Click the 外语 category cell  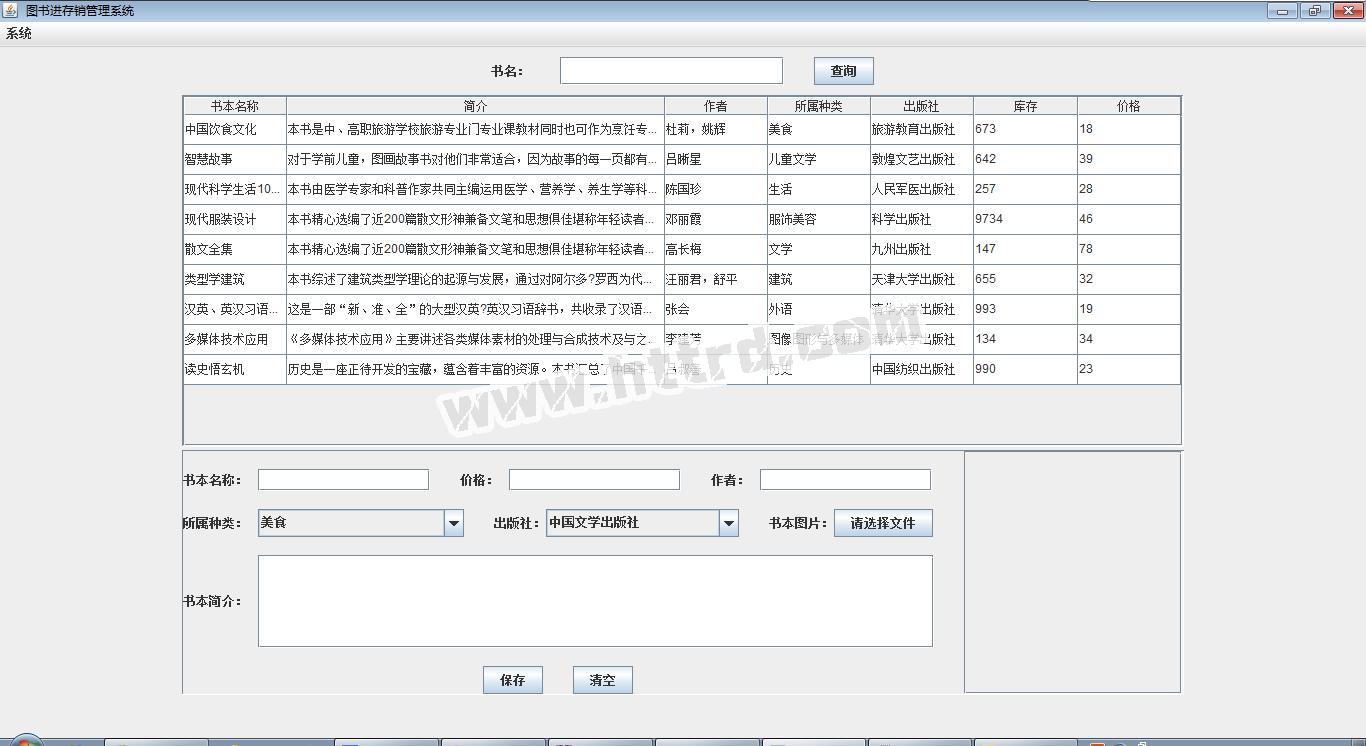[x=819, y=309]
